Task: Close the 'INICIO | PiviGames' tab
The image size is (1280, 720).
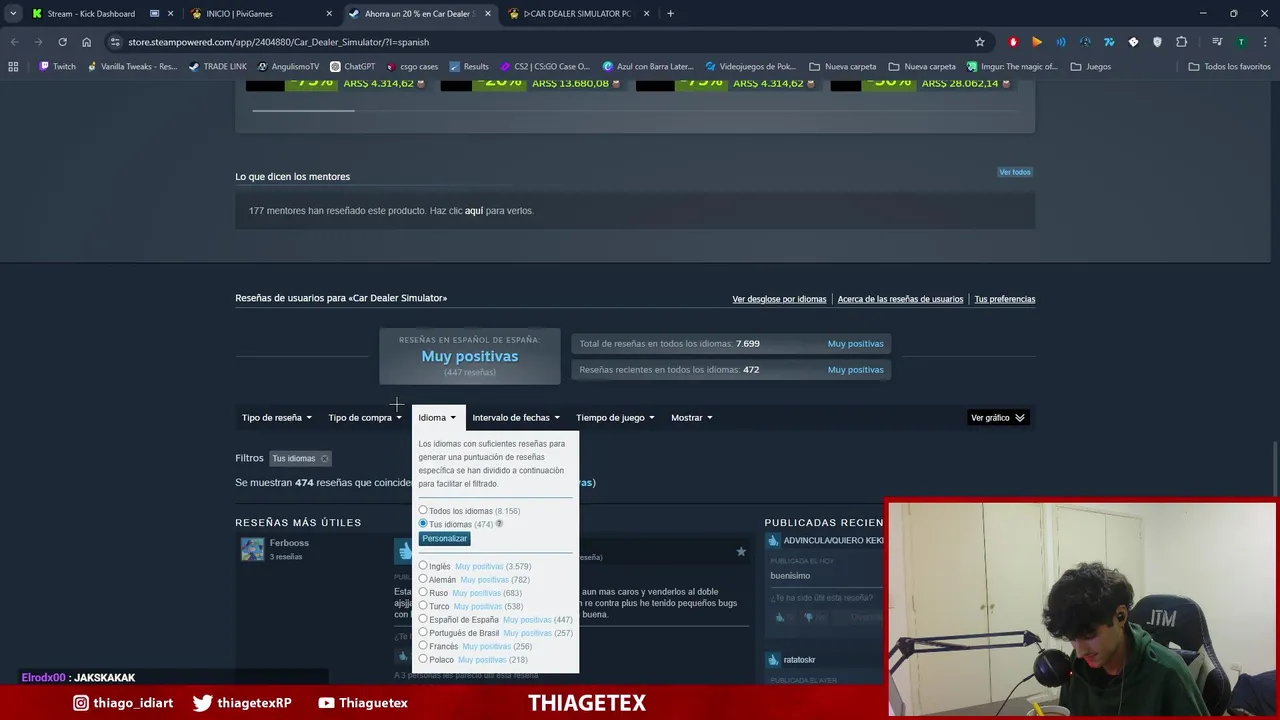Action: 329,14
